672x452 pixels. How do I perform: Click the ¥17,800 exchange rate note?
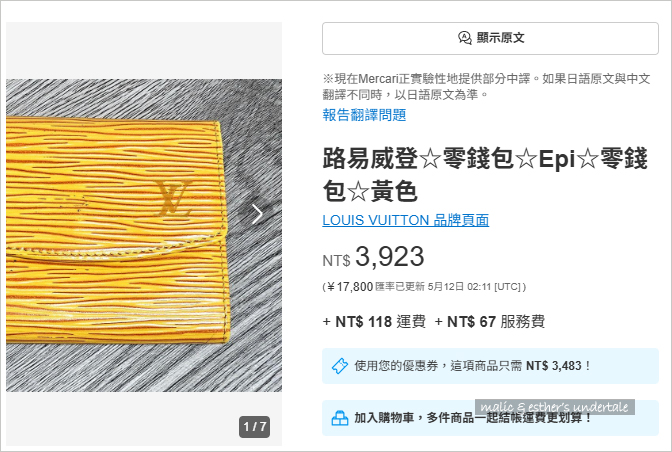424,287
